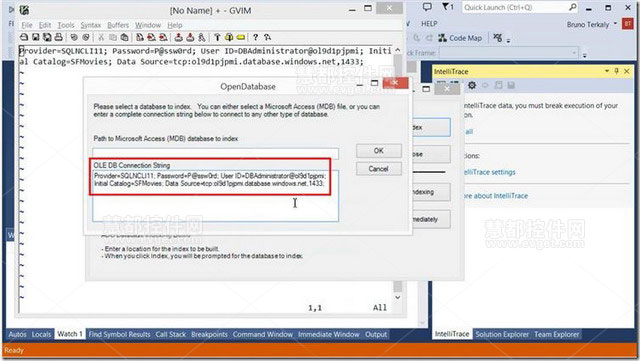Click the Save file icon in GVIM toolbar
Screen dimensions: 640x361
tap(36, 37)
